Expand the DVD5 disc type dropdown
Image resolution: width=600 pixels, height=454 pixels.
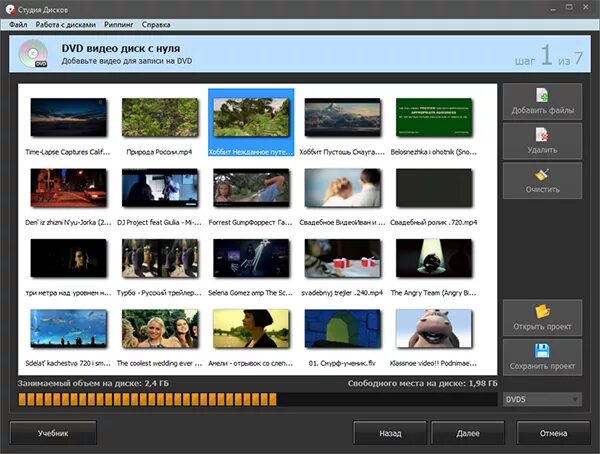(x=542, y=399)
